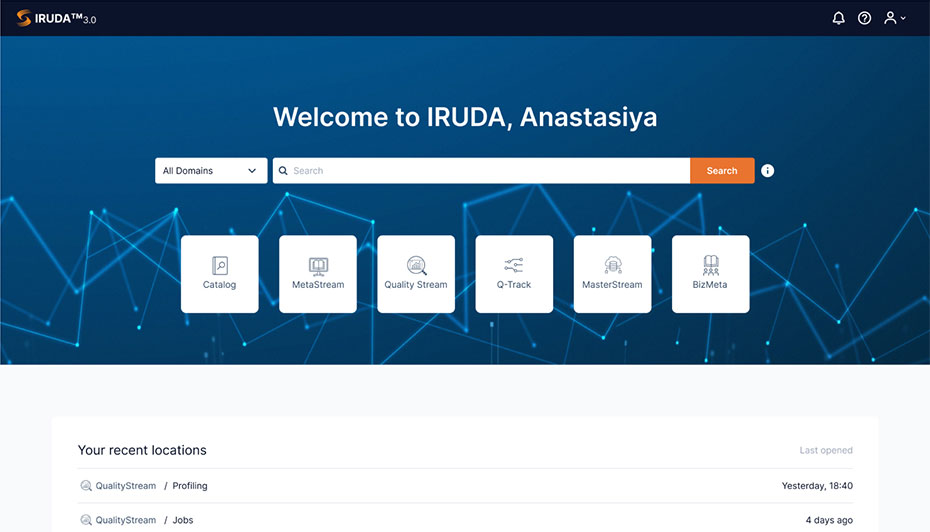Click the orange Search button

pos(722,171)
